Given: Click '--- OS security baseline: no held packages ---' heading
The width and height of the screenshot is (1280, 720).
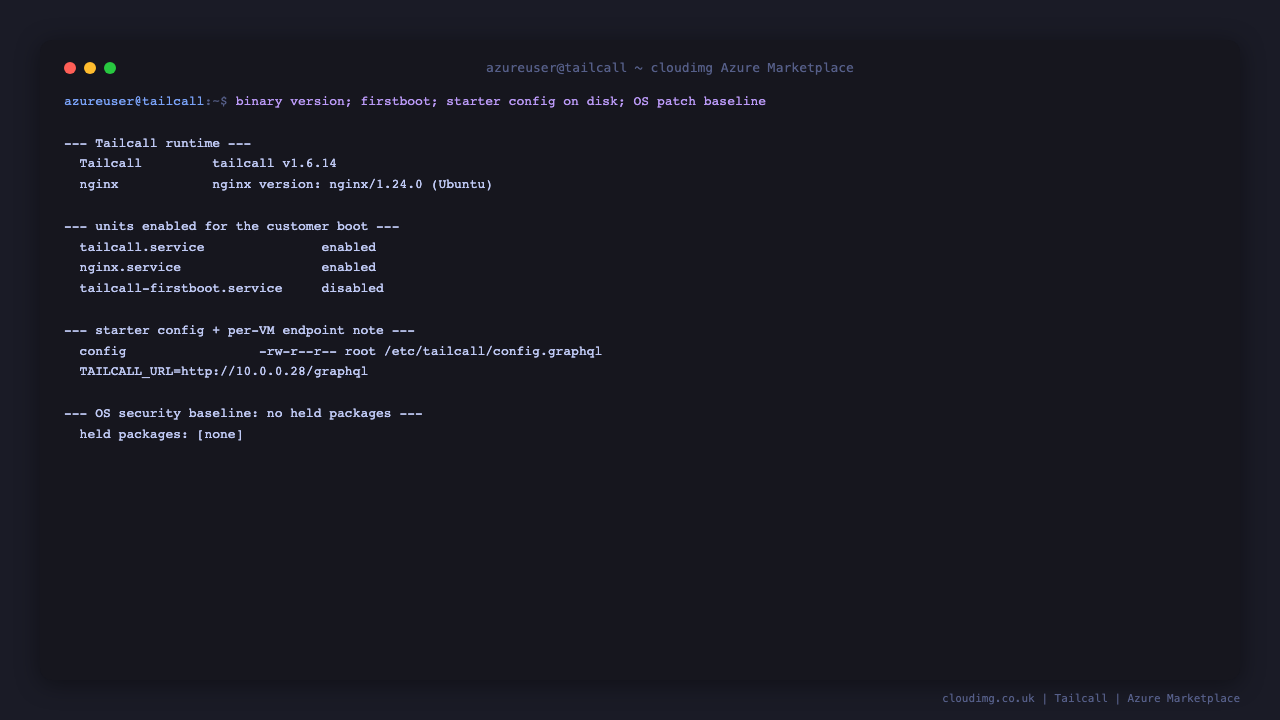Looking at the screenshot, I should 243,414.
